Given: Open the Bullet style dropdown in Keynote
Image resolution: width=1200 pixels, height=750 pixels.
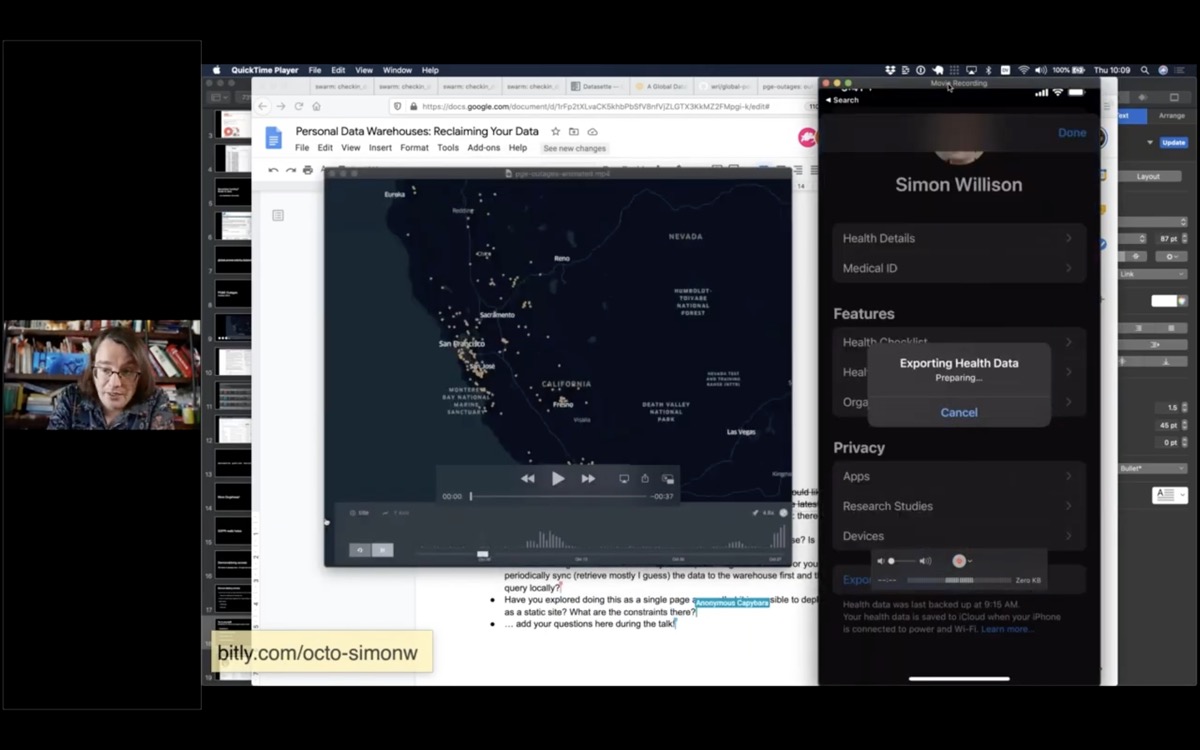Looking at the screenshot, I should (1154, 468).
